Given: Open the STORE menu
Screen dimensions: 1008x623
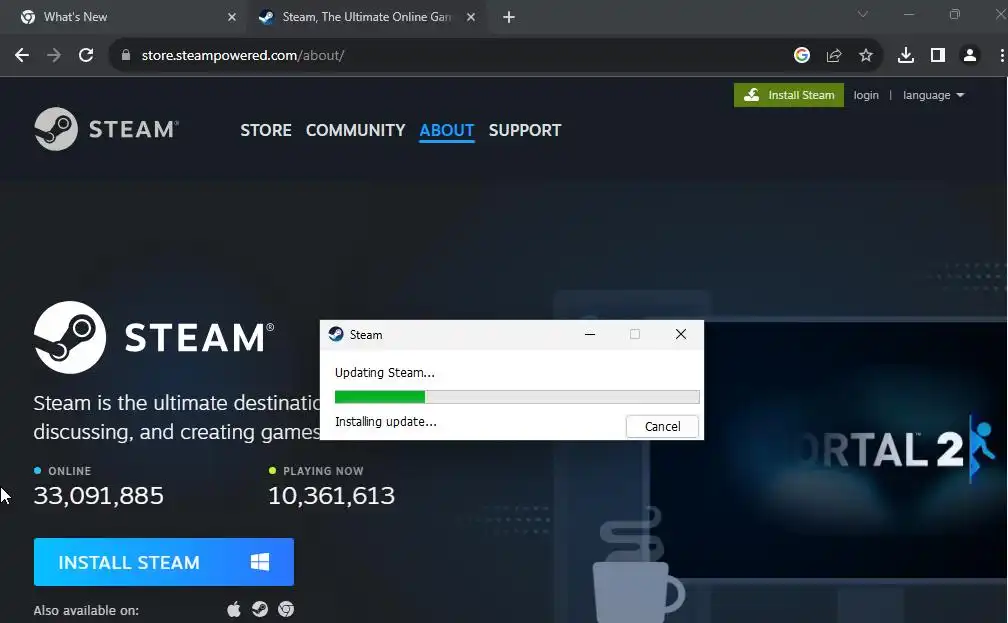Looking at the screenshot, I should (266, 131).
